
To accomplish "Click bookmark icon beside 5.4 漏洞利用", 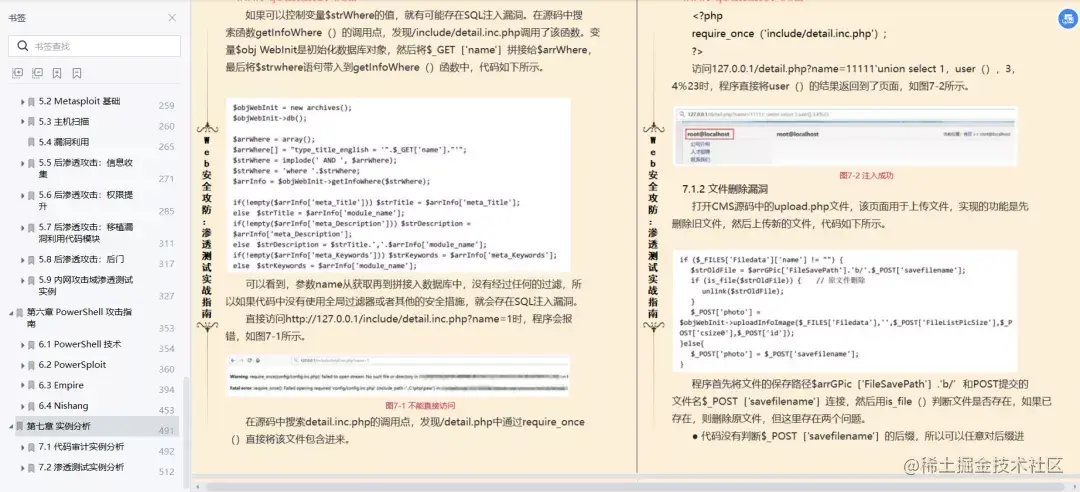I will click(x=32, y=143).
